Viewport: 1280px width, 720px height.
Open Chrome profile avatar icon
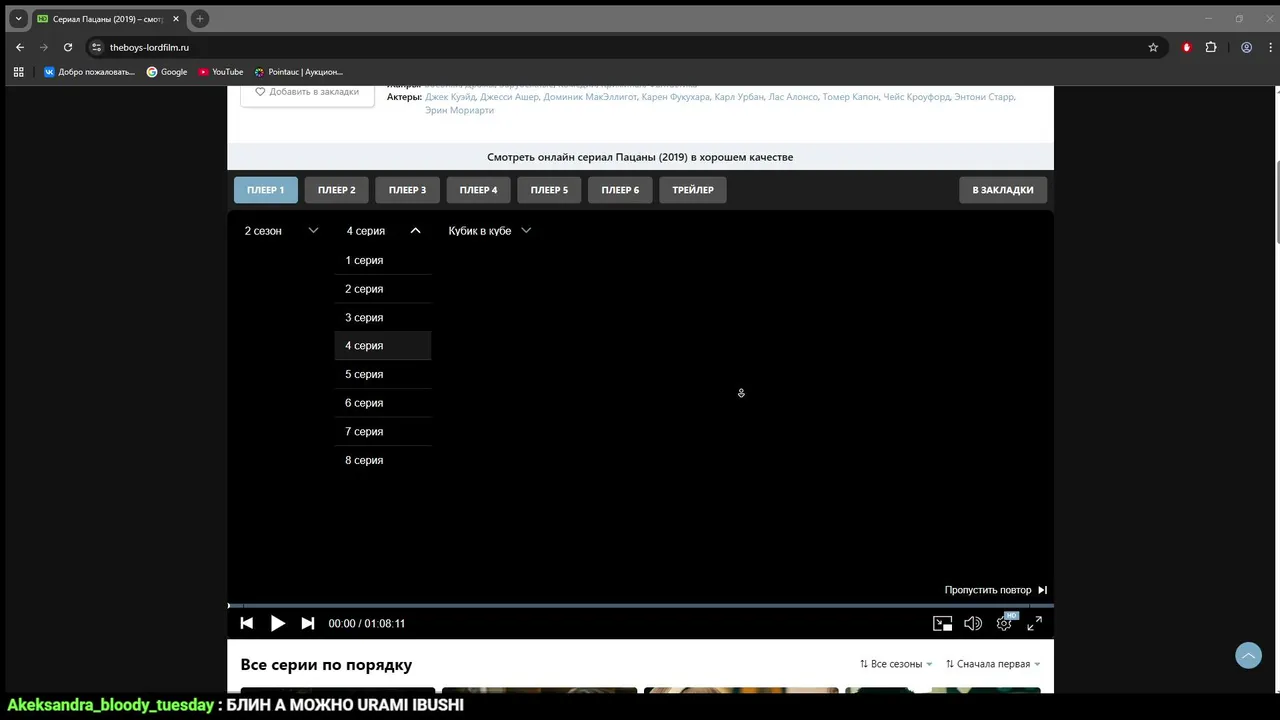click(1246, 47)
